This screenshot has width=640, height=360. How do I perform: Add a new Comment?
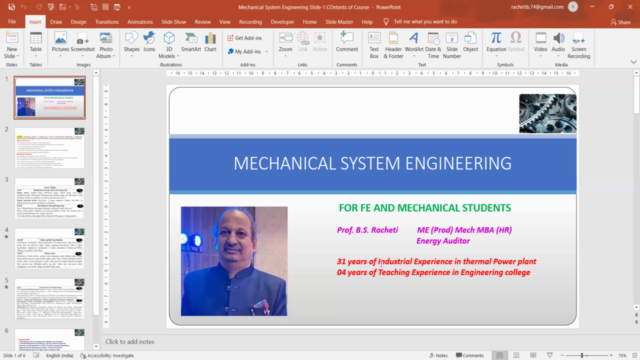(x=347, y=42)
